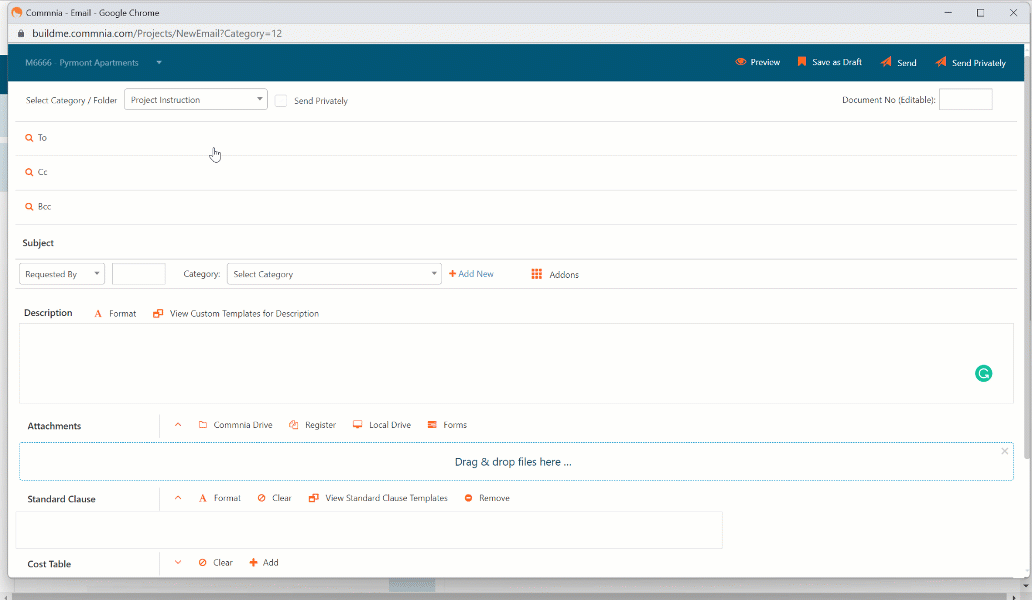The width and height of the screenshot is (1032, 600).
Task: Open the Addons grid icon
Action: 536,274
